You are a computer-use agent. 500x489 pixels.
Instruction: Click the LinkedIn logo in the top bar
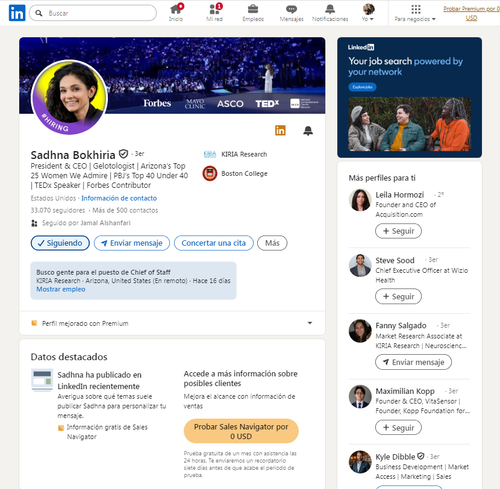tap(17, 13)
